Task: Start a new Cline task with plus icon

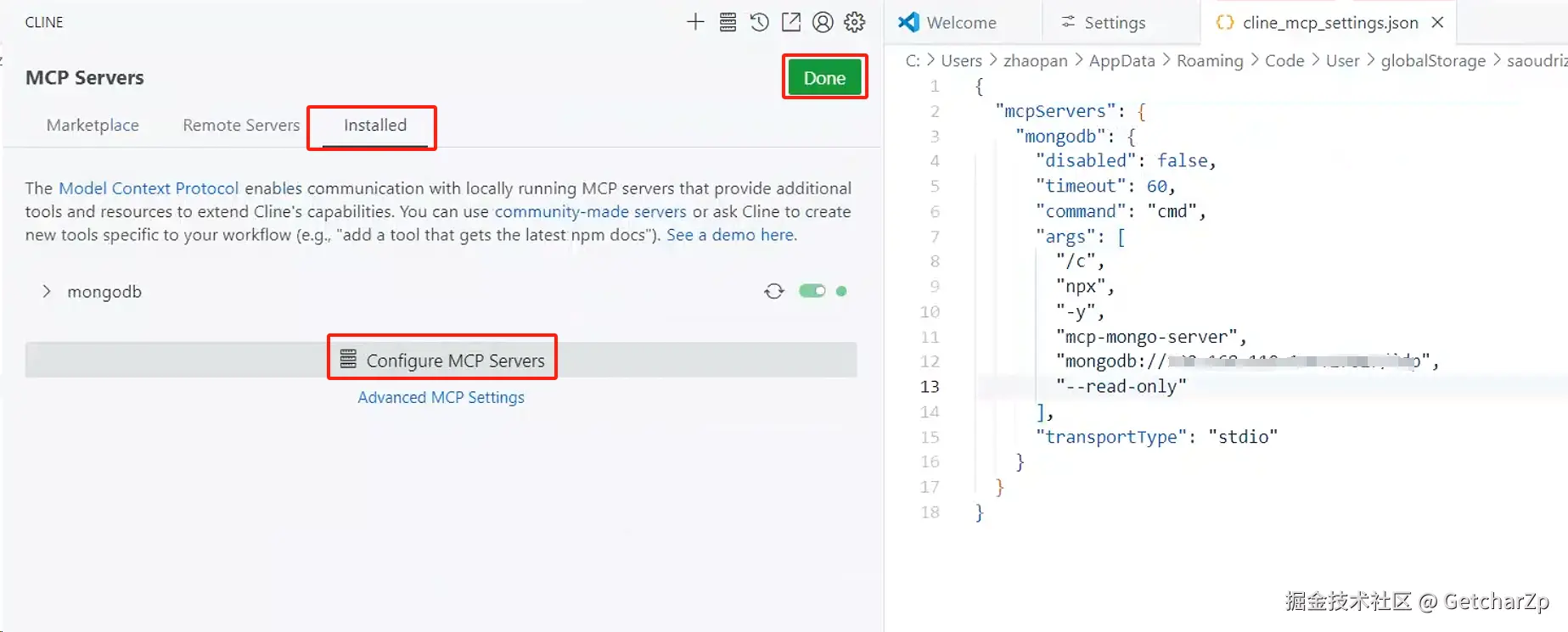Action: click(695, 22)
